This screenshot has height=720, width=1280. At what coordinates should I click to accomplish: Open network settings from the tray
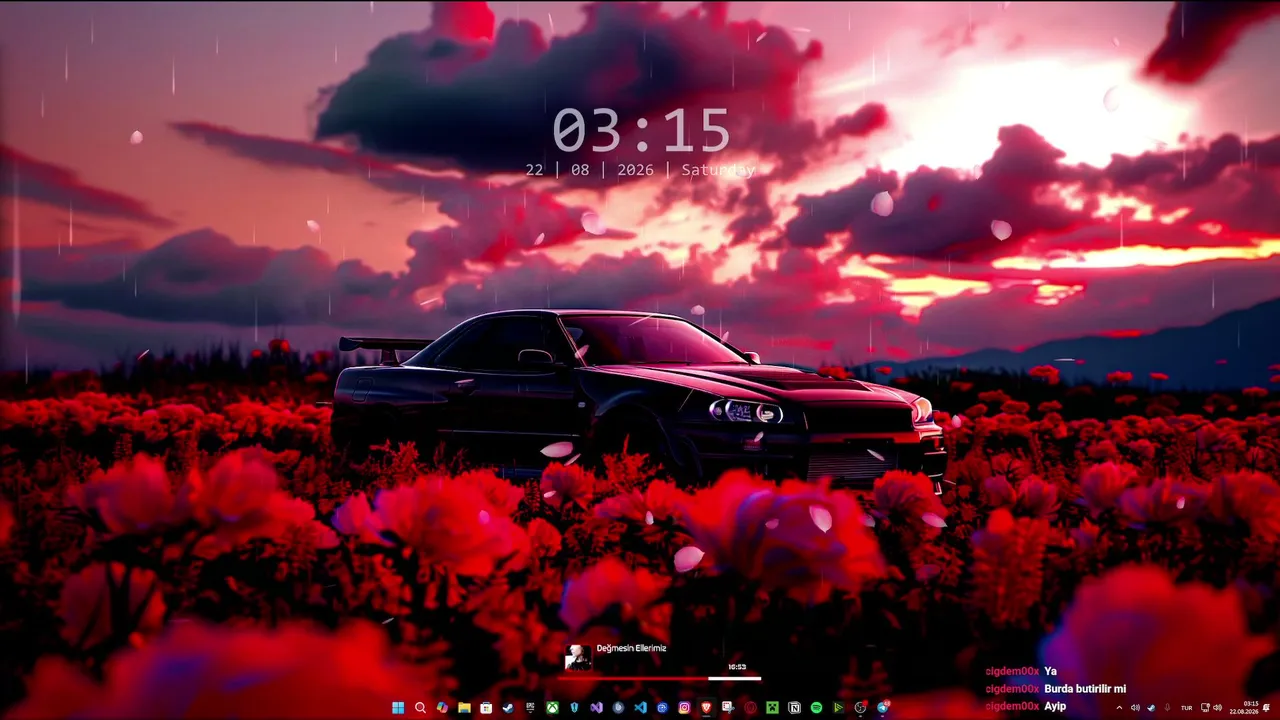(x=1205, y=708)
